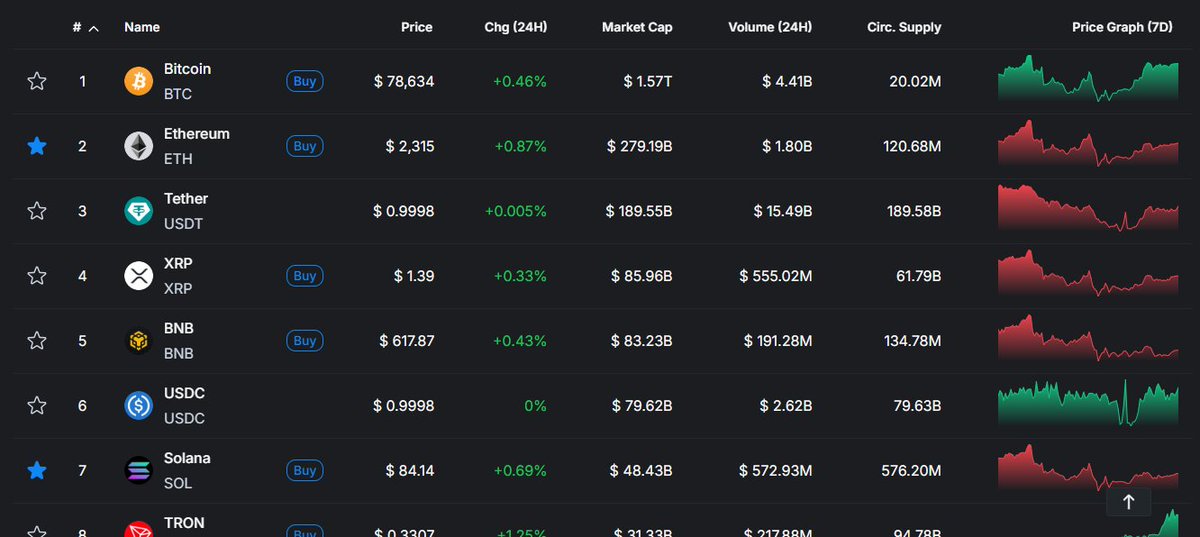Screen dimensions: 1200x537
Task: Sort table by Market Cap header
Action: pos(637,27)
